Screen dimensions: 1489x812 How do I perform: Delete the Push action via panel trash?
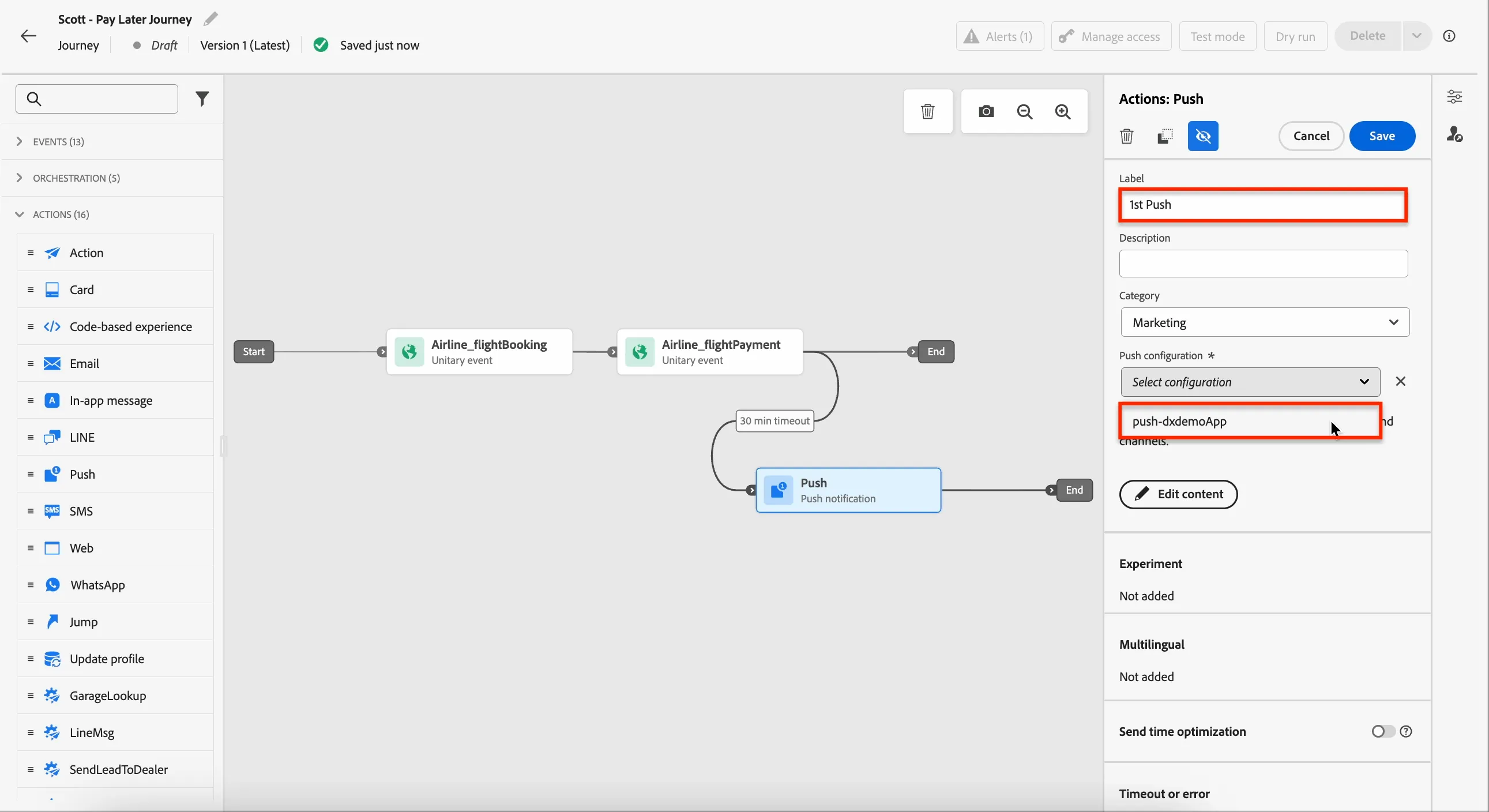1127,136
